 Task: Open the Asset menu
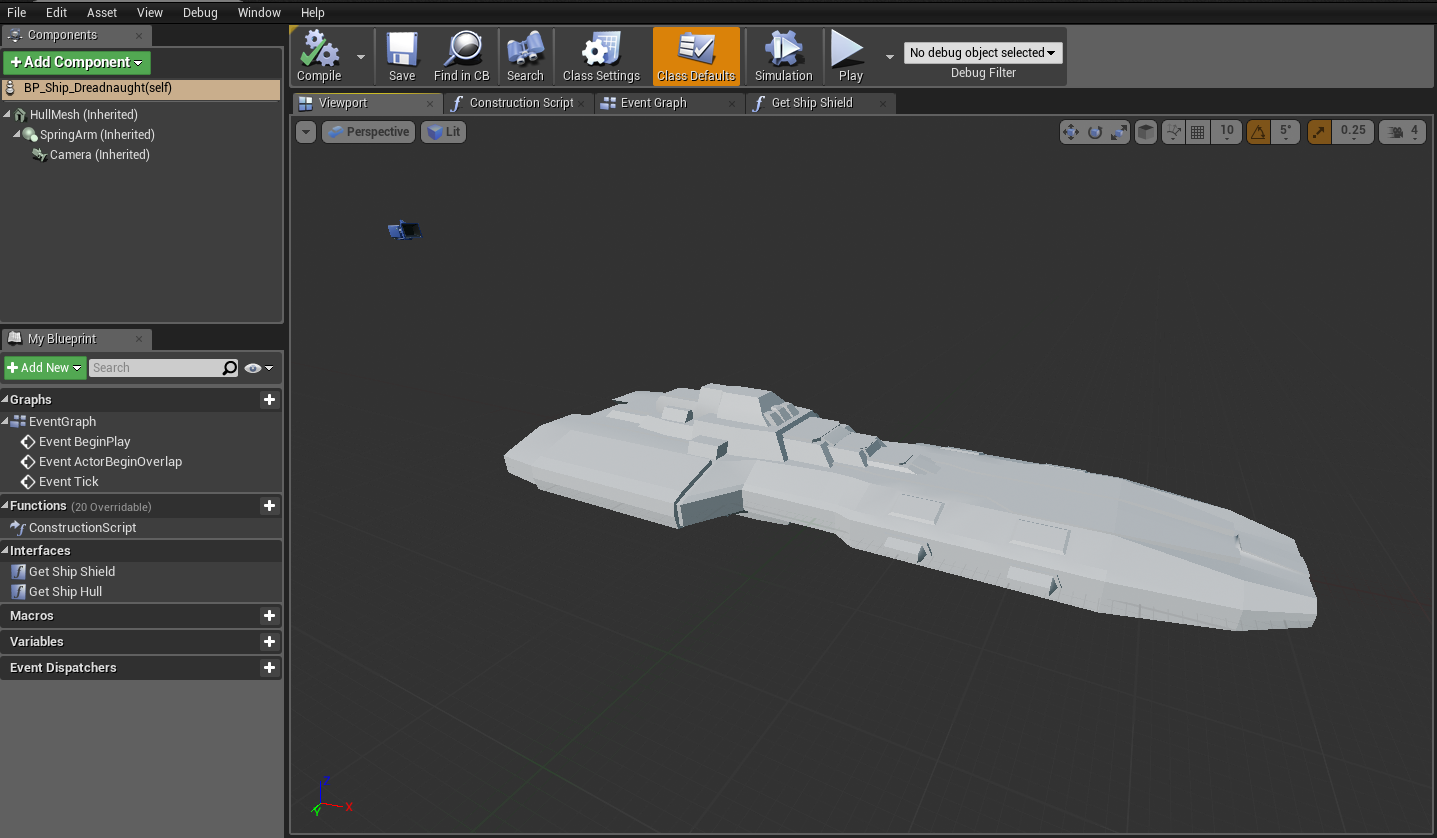(102, 12)
